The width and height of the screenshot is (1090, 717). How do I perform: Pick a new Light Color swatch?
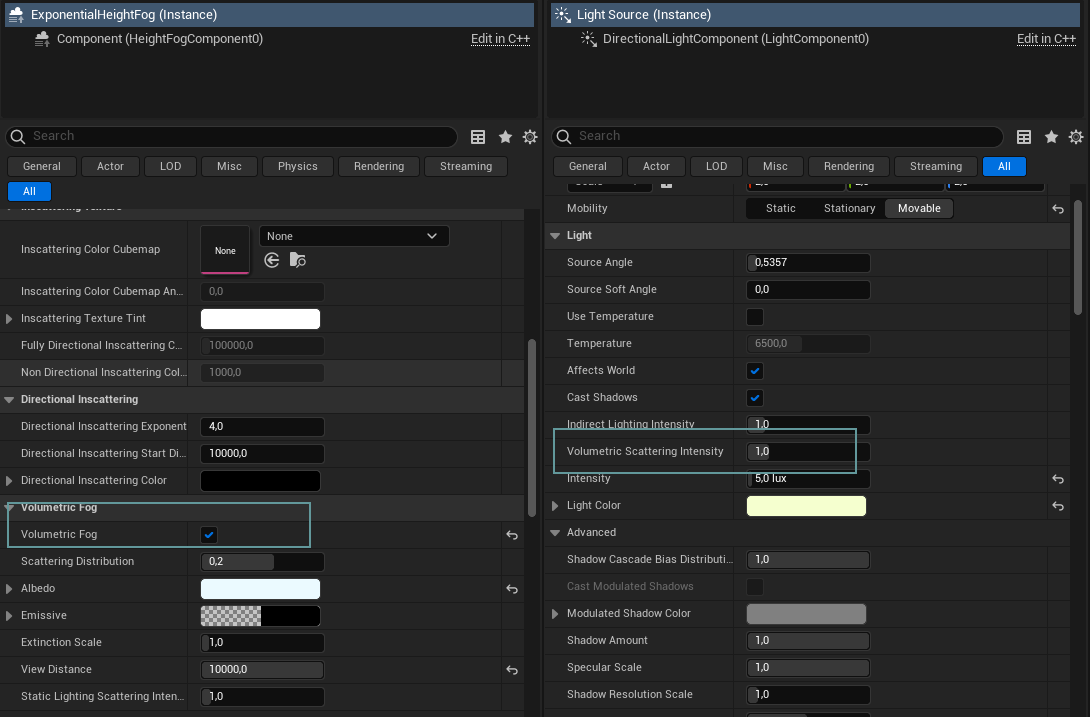coord(806,505)
